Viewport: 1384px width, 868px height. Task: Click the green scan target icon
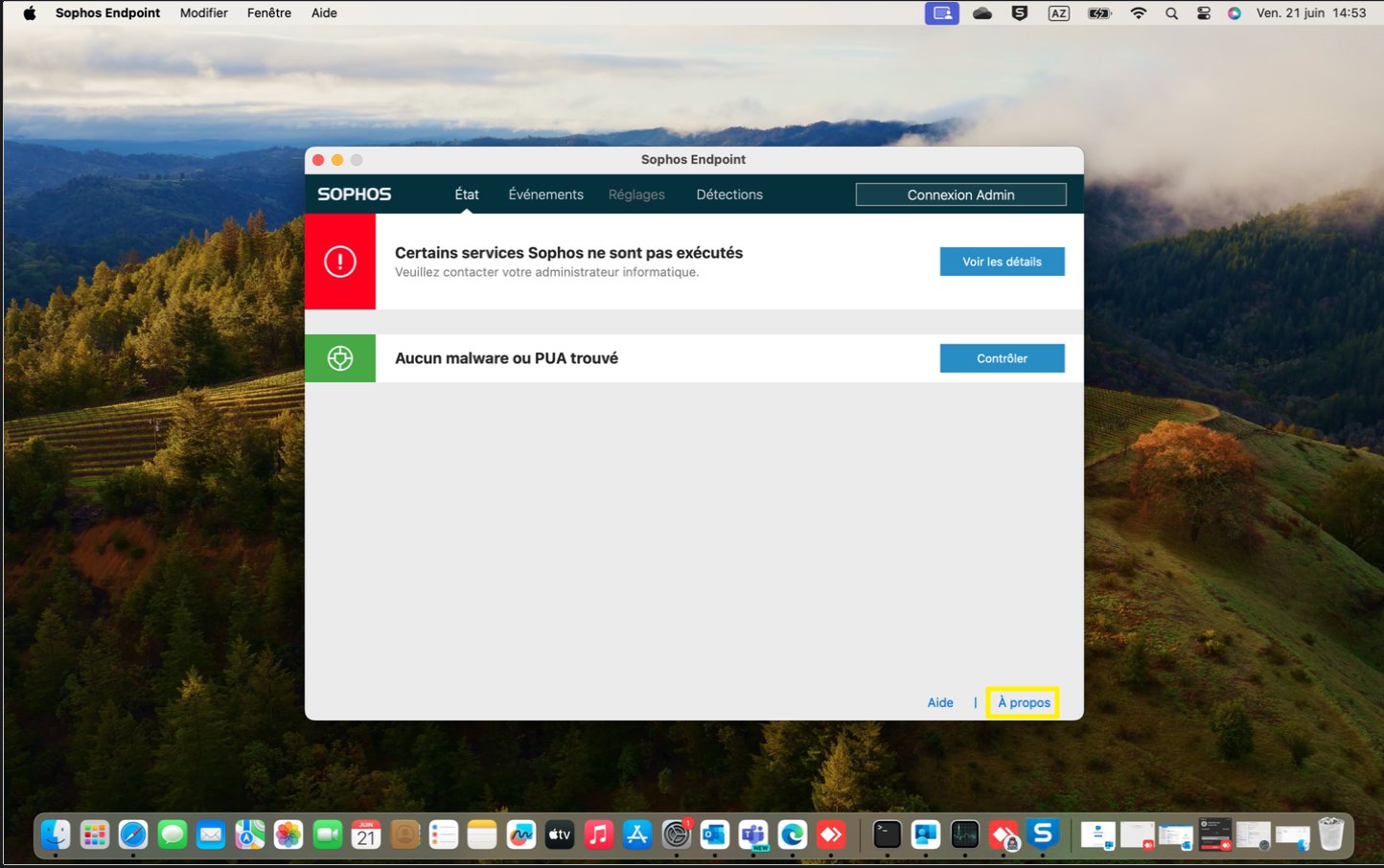tap(340, 358)
